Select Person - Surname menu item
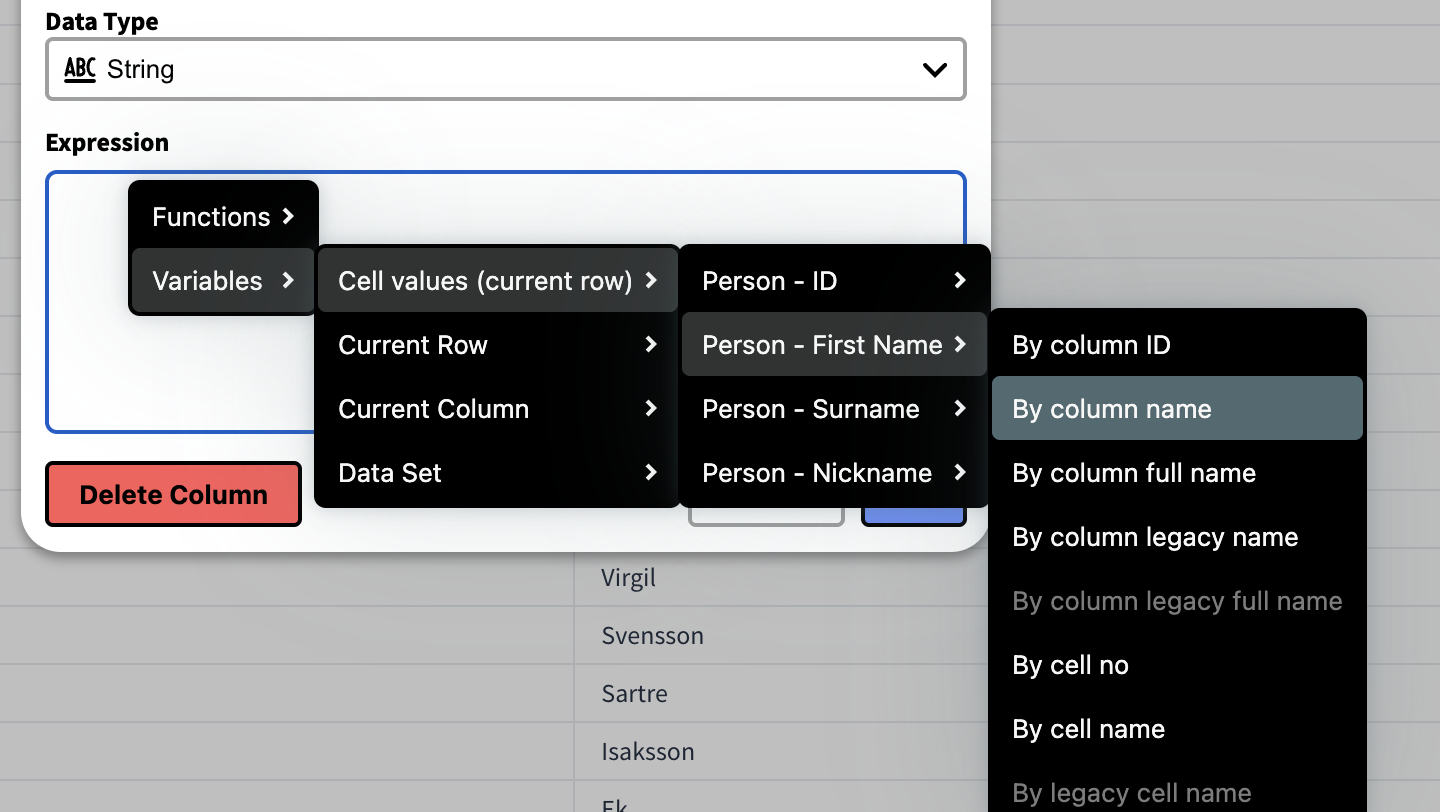Image resolution: width=1440 pixels, height=812 pixels. click(834, 409)
